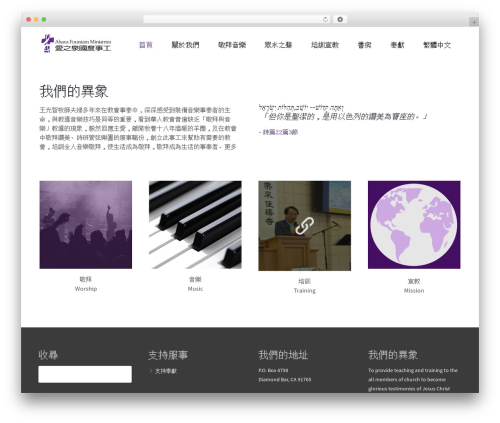Image resolution: width=500 pixels, height=423 pixels.
Task: Open the 奉獻 menu item
Action: 397,45
